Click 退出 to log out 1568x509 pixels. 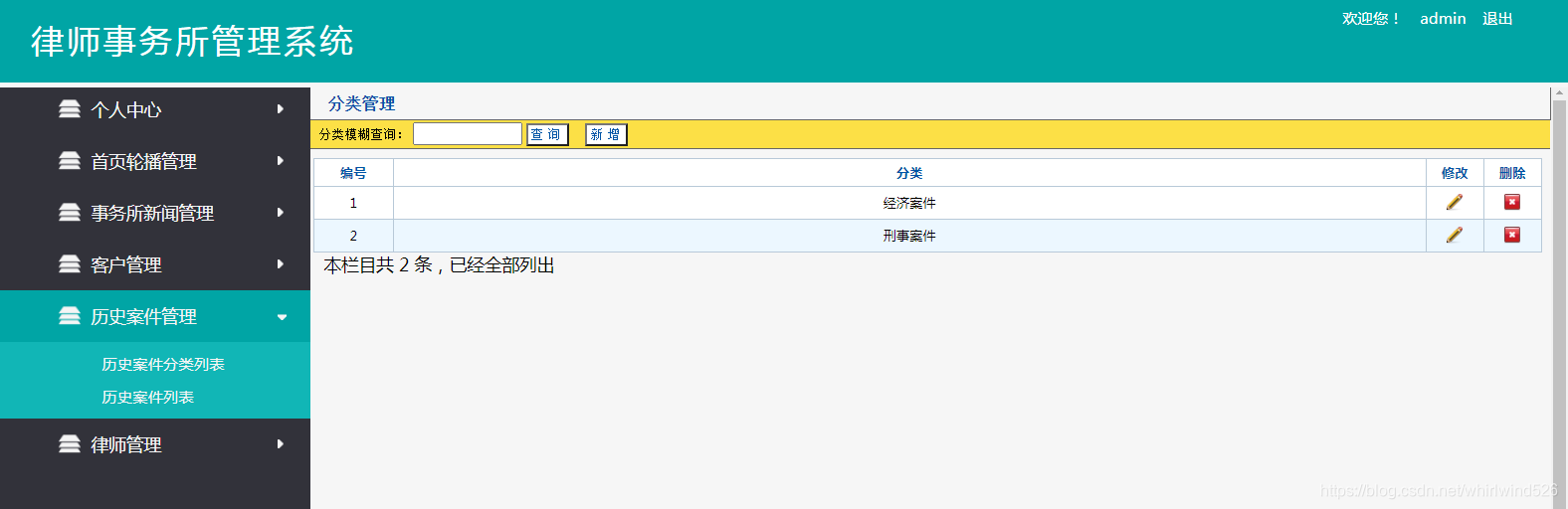(1497, 18)
